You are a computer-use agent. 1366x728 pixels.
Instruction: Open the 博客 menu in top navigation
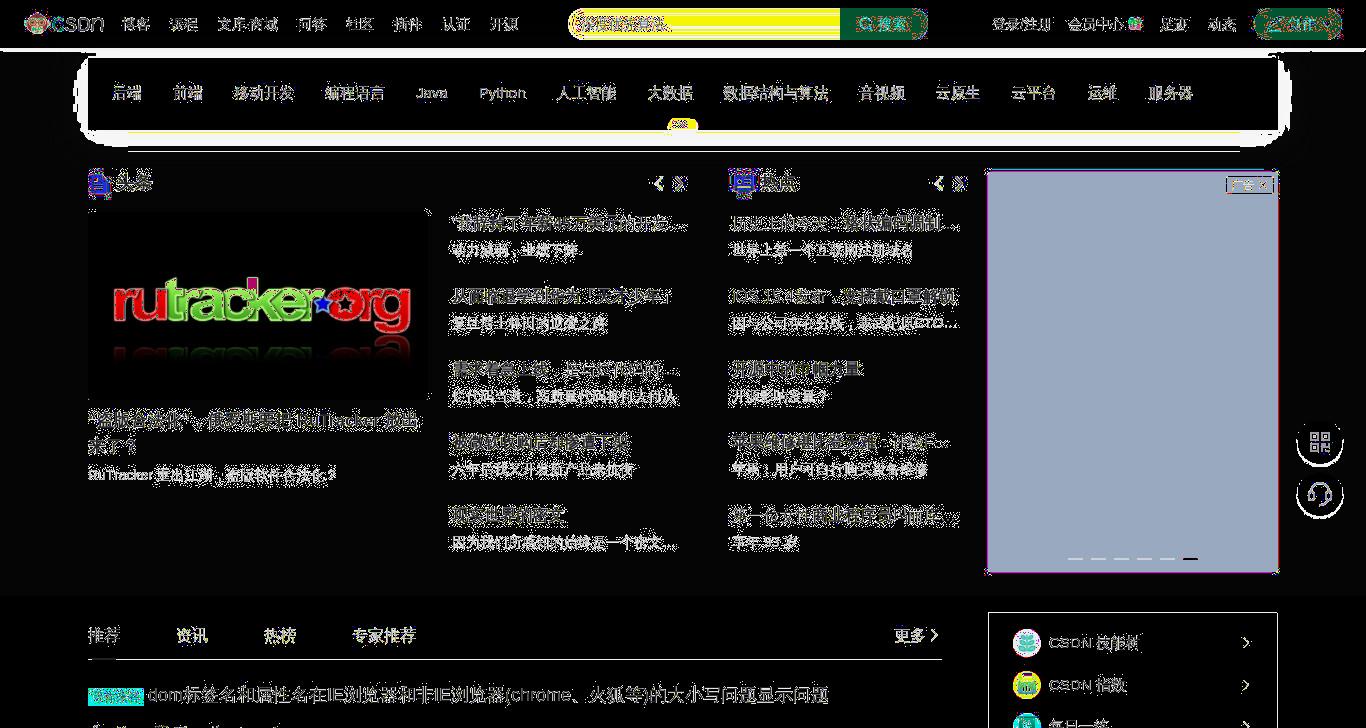[x=136, y=24]
